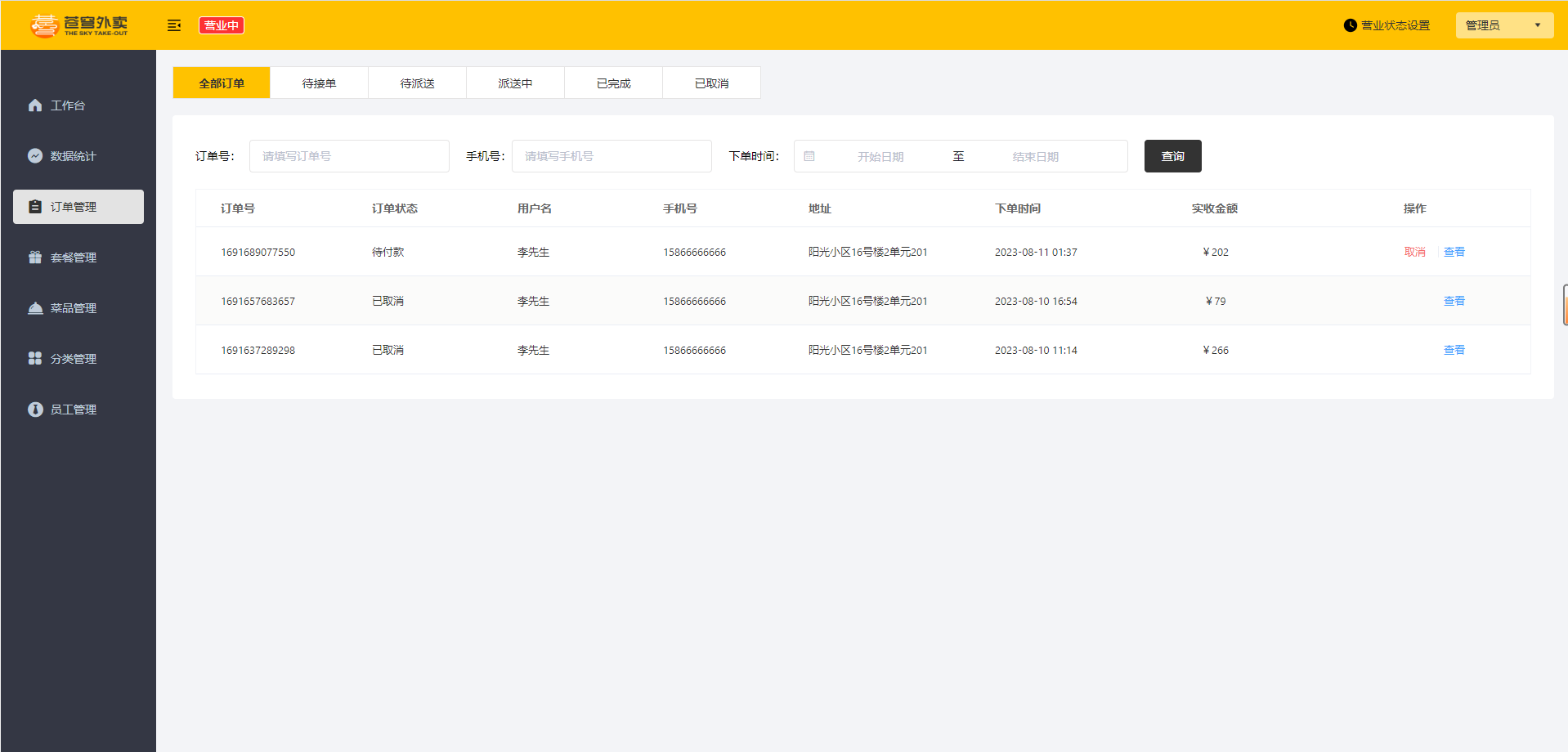The height and width of the screenshot is (752, 1568).
Task: Click the dish icon for 菜品管理
Action: click(35, 308)
